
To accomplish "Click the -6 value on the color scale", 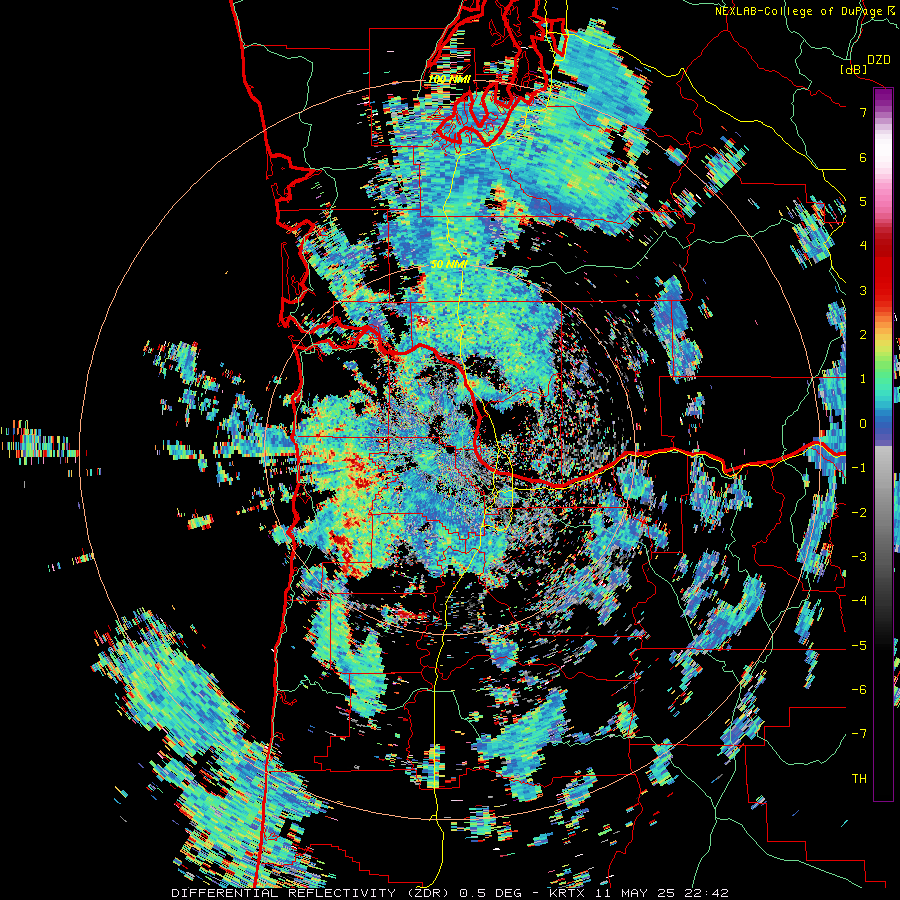I will pos(859,689).
